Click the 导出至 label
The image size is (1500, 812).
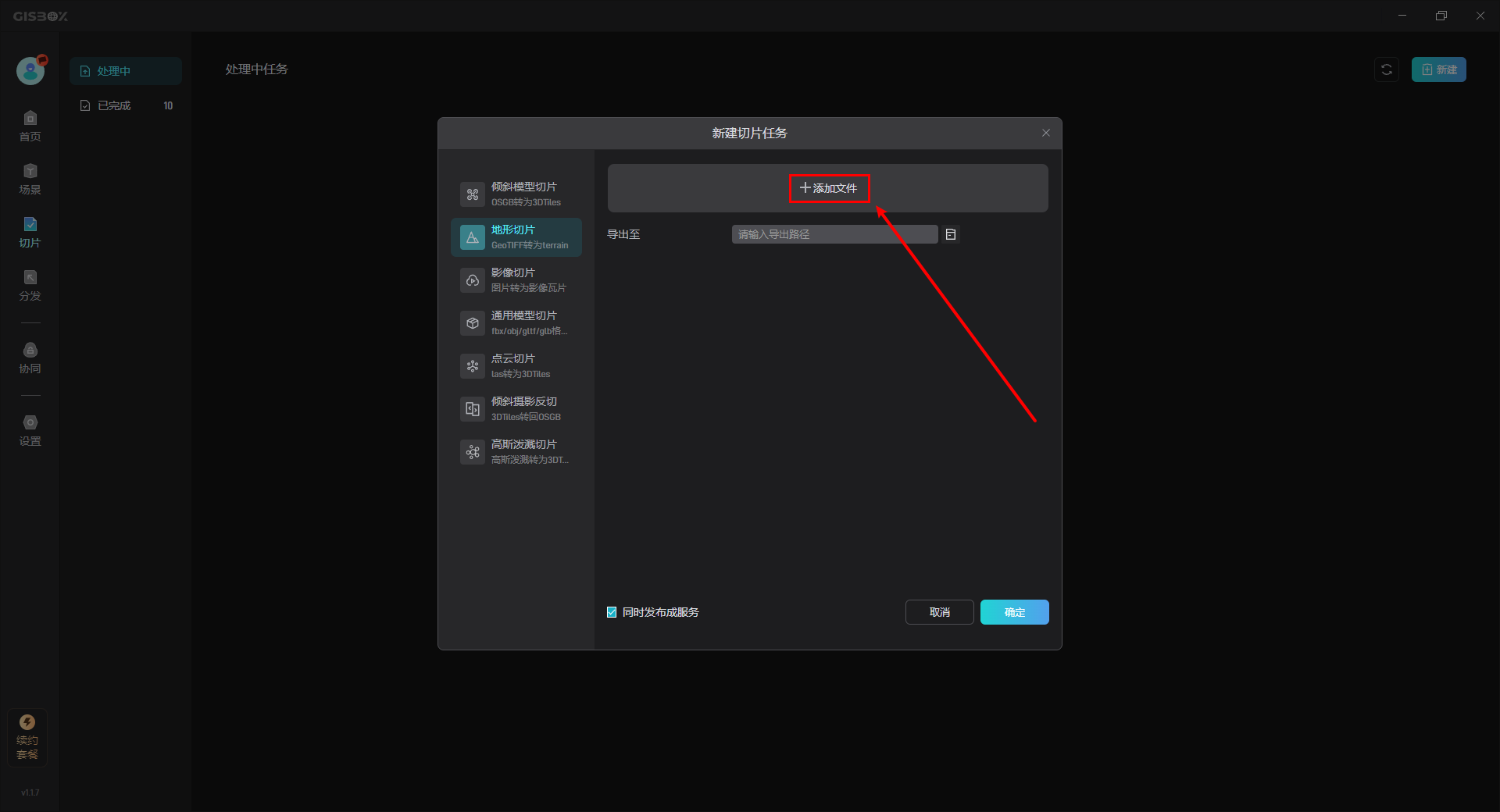pos(623,234)
